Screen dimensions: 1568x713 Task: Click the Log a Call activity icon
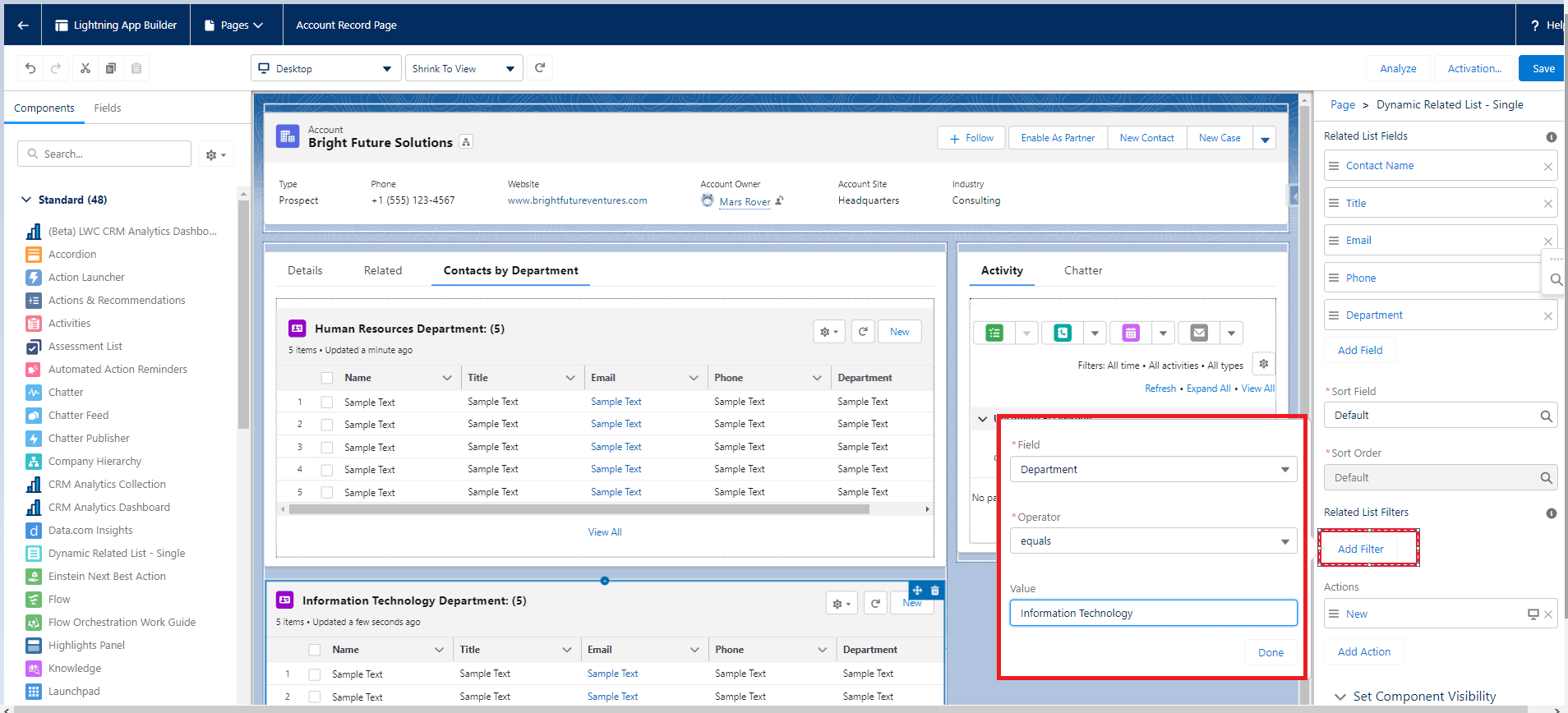(x=1063, y=333)
